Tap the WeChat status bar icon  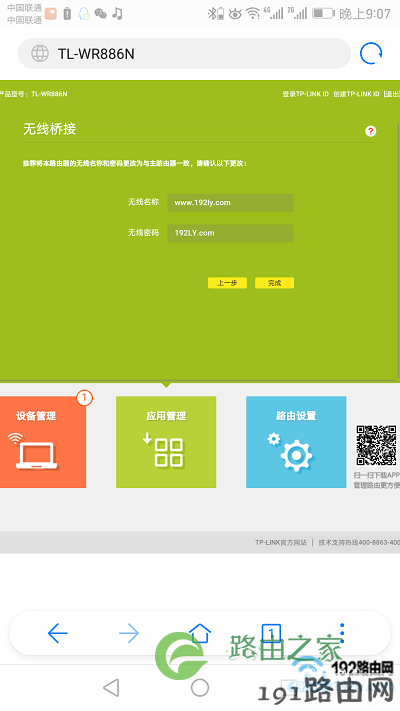point(100,14)
